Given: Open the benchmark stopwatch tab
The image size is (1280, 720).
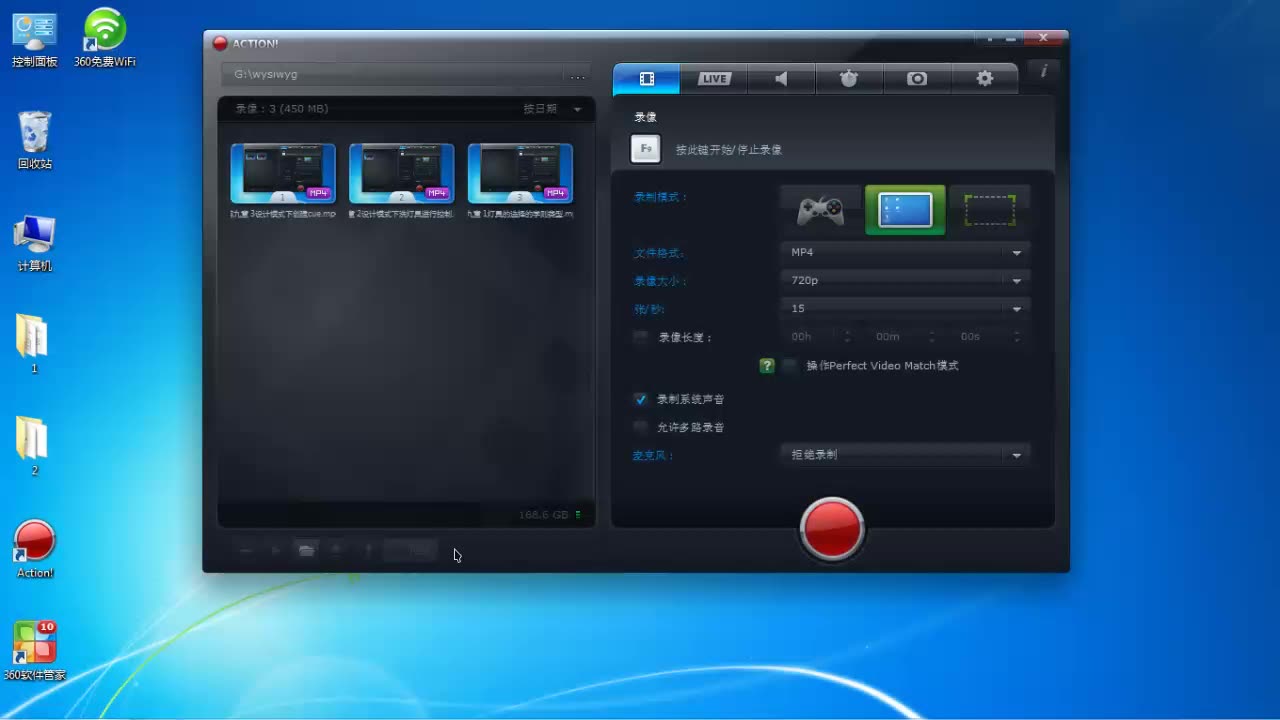Looking at the screenshot, I should 849,79.
